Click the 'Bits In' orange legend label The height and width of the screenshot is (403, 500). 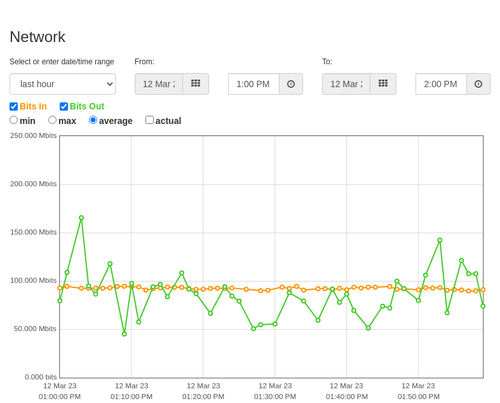click(x=33, y=106)
